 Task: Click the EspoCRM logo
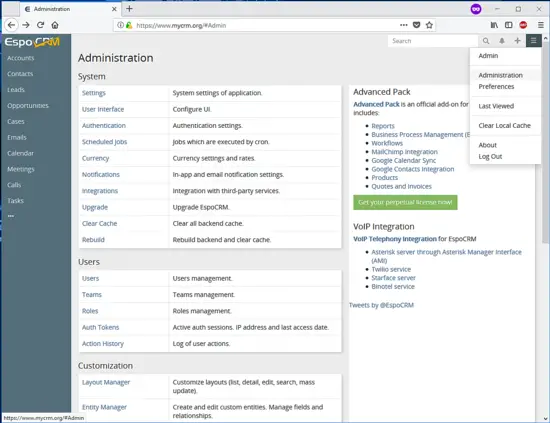32,42
